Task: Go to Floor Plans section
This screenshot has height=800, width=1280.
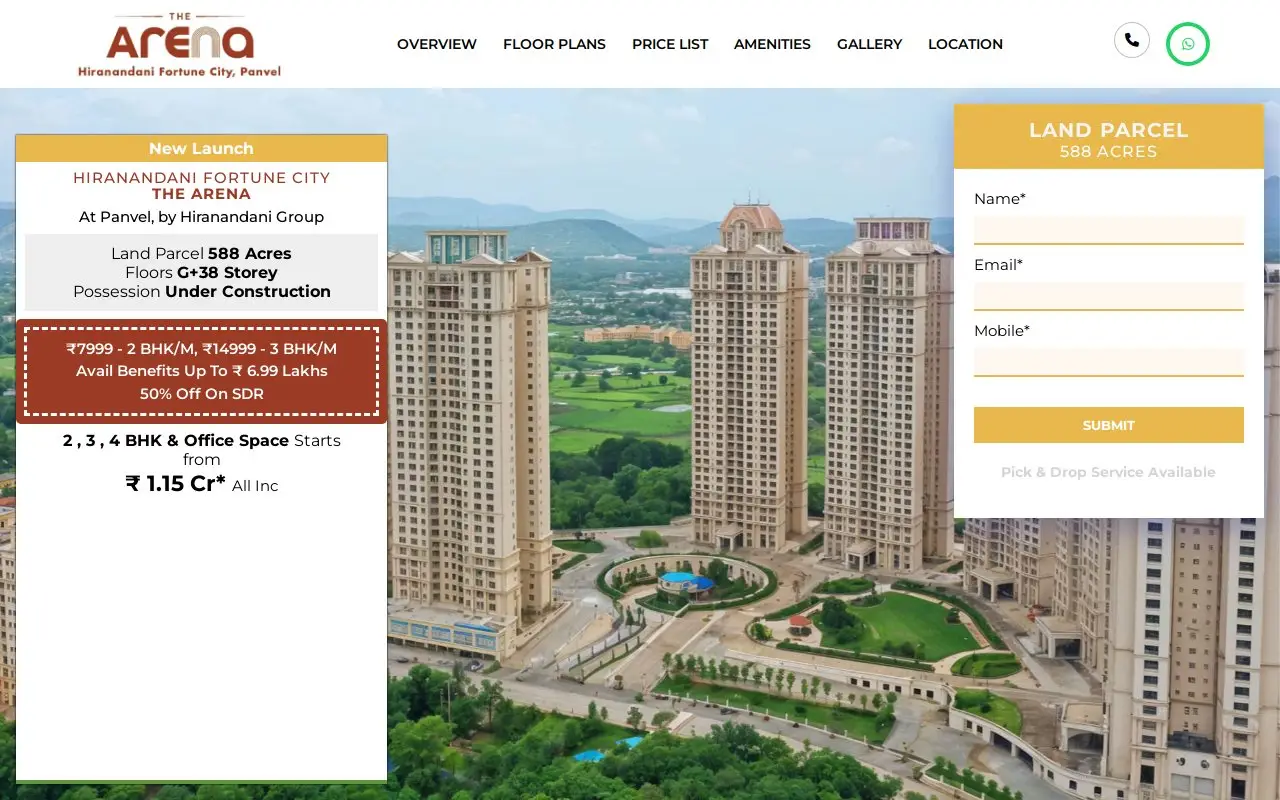Action: coord(554,44)
